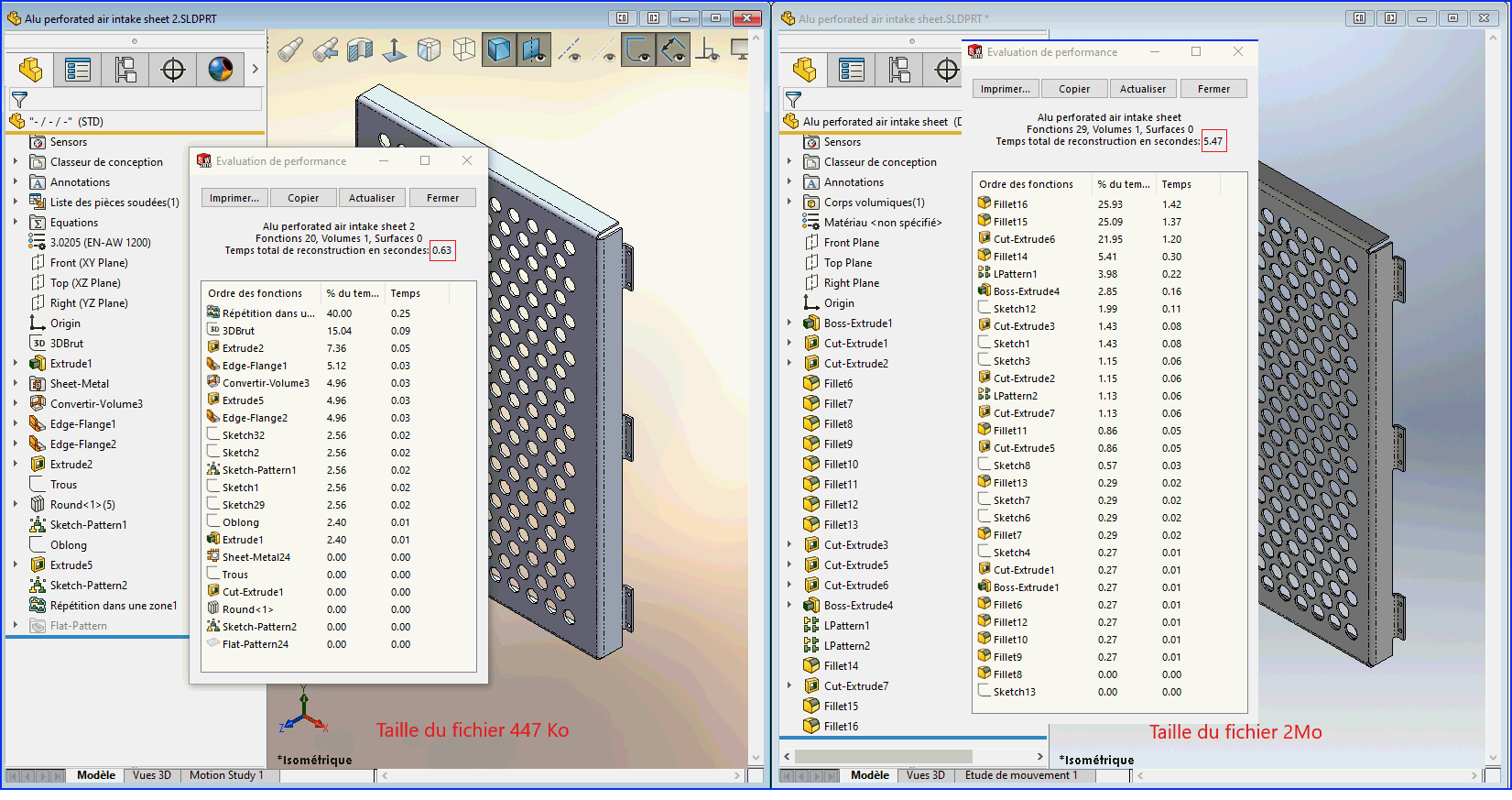Screen dimensions: 1512x800
Task: Click the filter funnel icon in left tree
Action: pos(19,99)
